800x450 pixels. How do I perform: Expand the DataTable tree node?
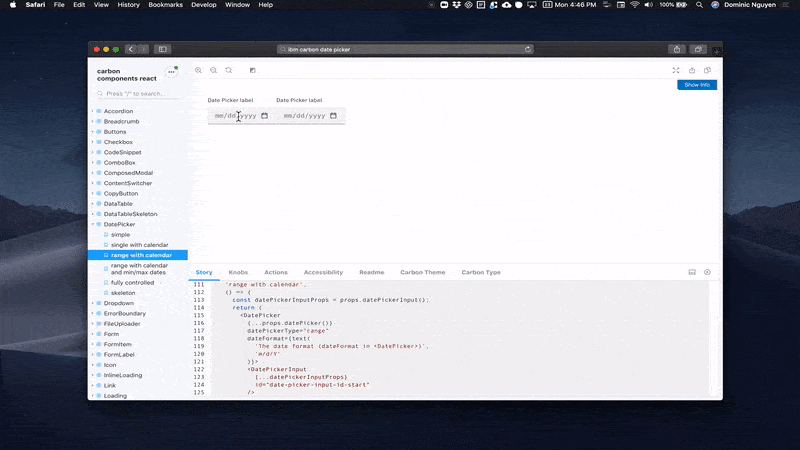[x=93, y=204]
